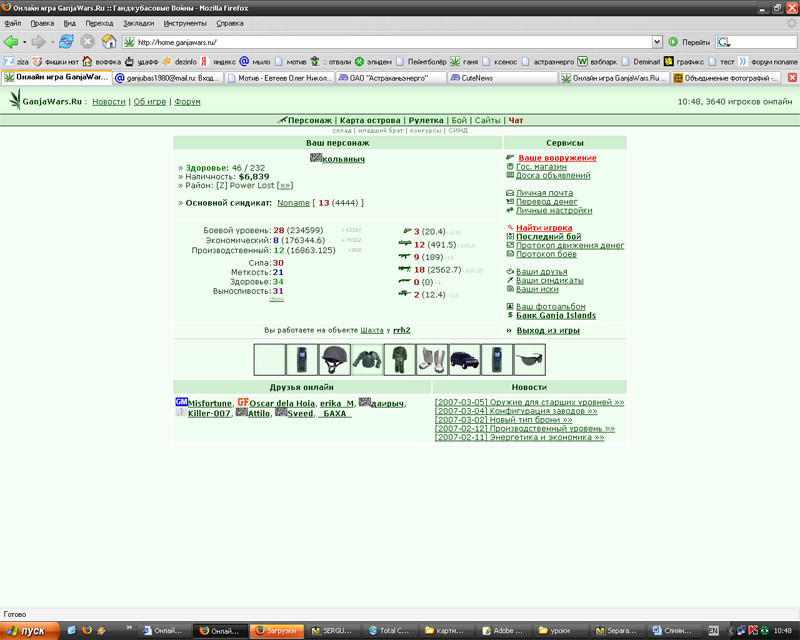Click the pistol skill icon next to 3 (20.4)

click(x=407, y=231)
